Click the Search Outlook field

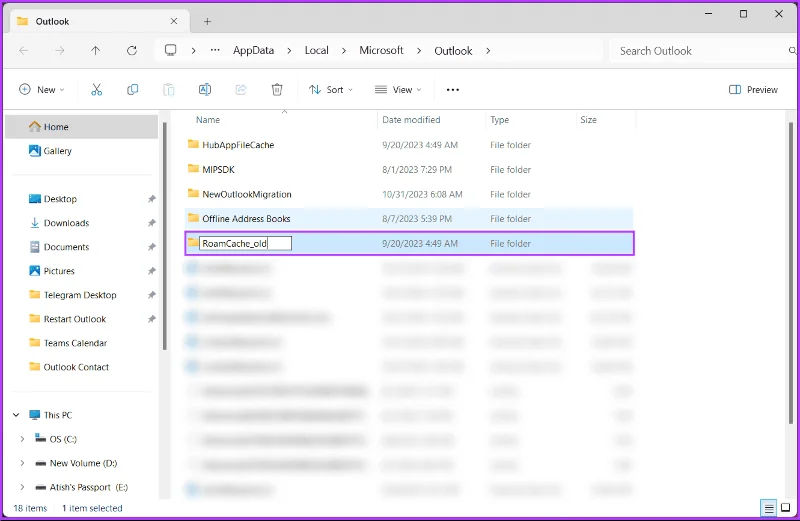702,51
